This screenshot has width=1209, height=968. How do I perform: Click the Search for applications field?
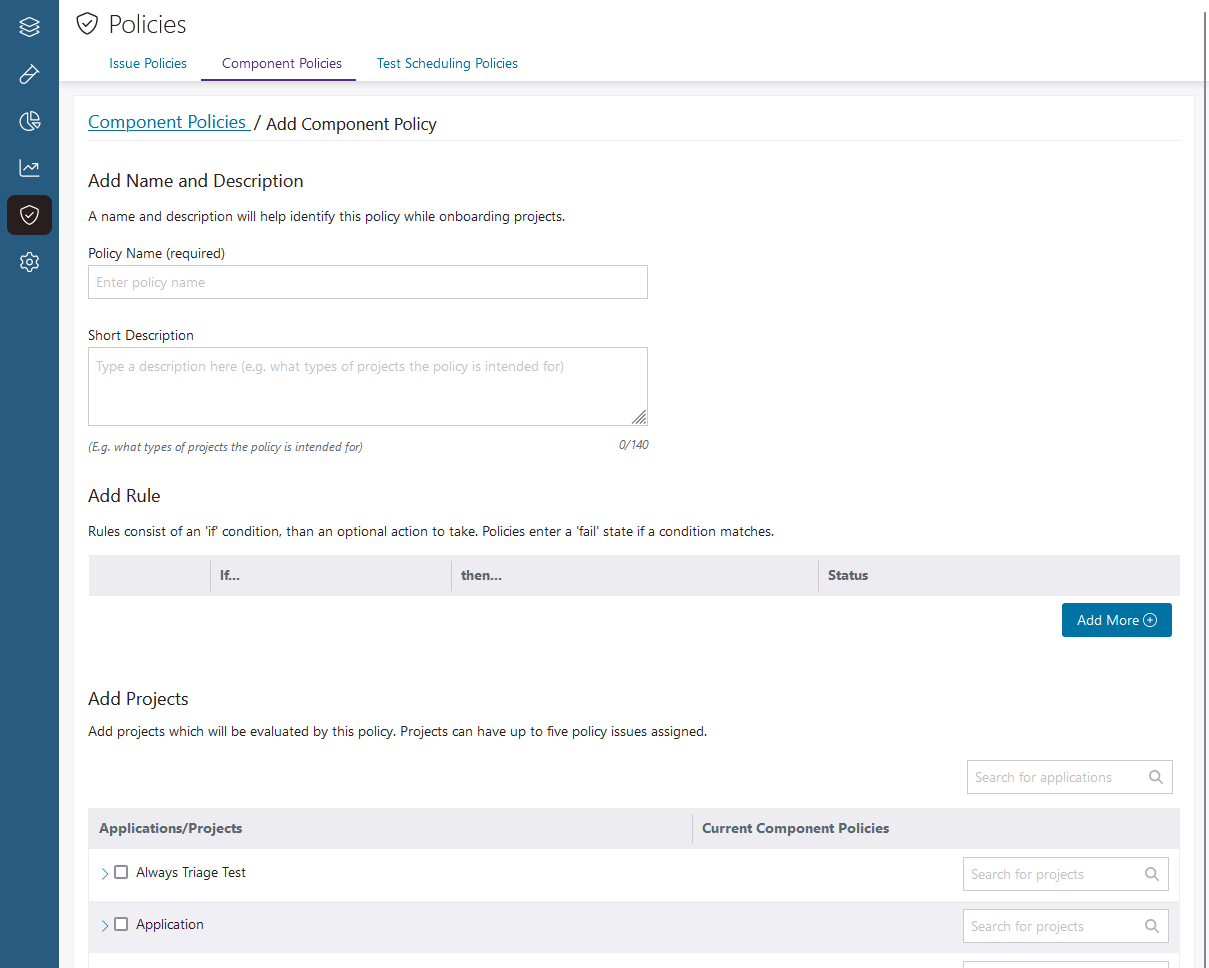(1055, 777)
